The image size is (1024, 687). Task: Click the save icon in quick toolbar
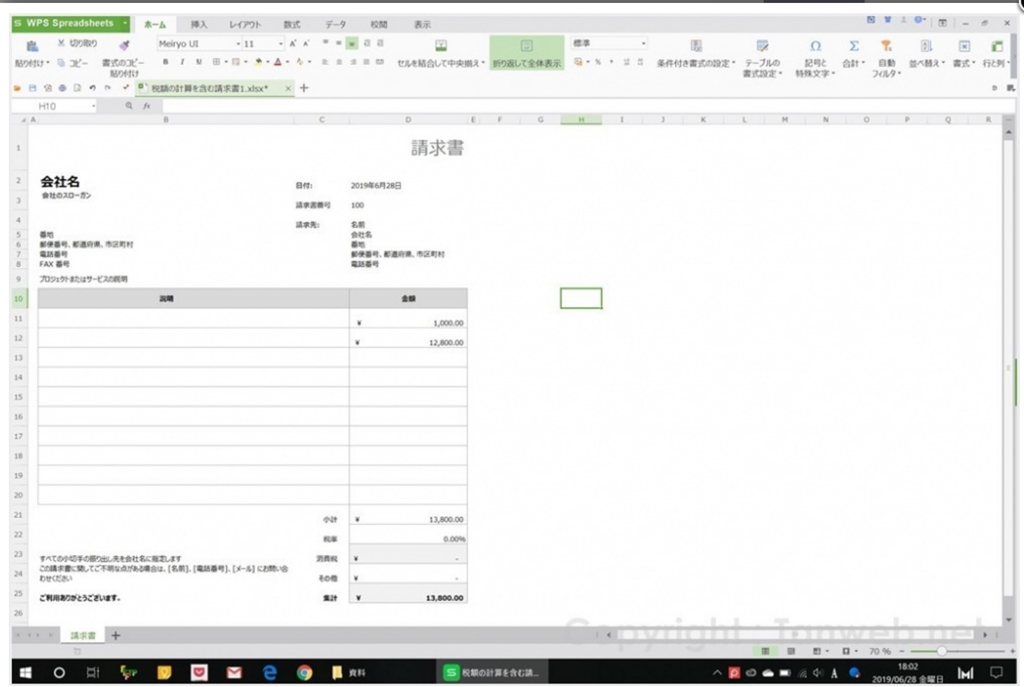[32, 88]
